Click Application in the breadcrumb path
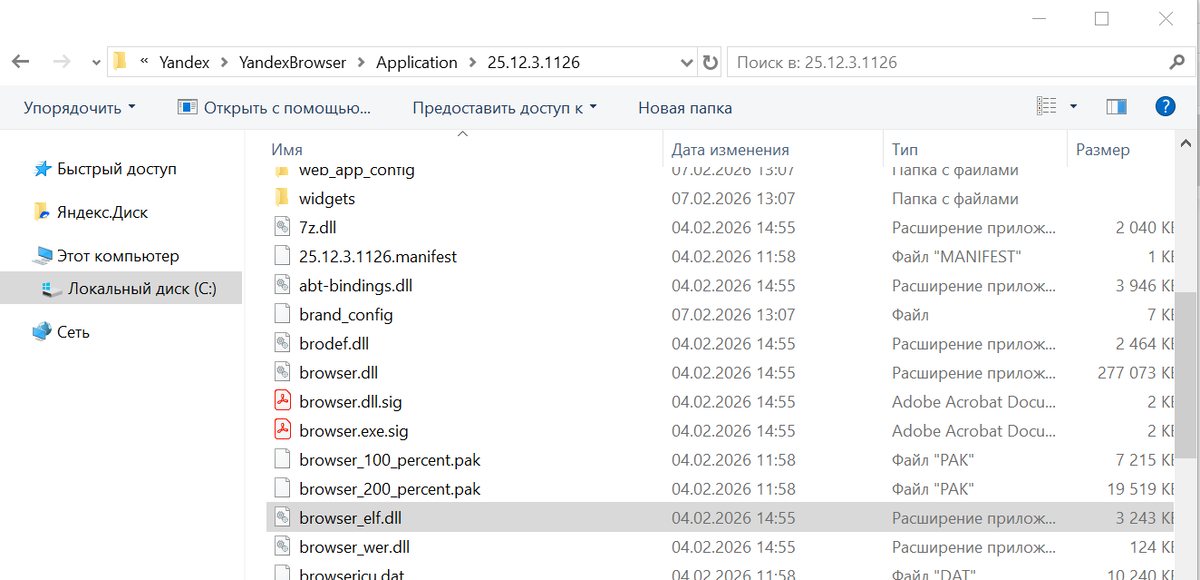The width and height of the screenshot is (1200, 580). tap(417, 61)
